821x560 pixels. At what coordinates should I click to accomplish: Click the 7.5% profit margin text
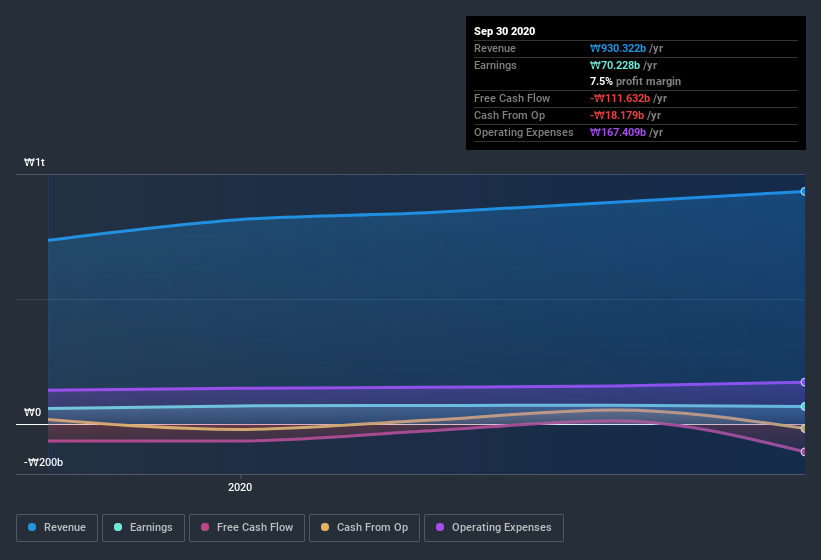(x=636, y=81)
